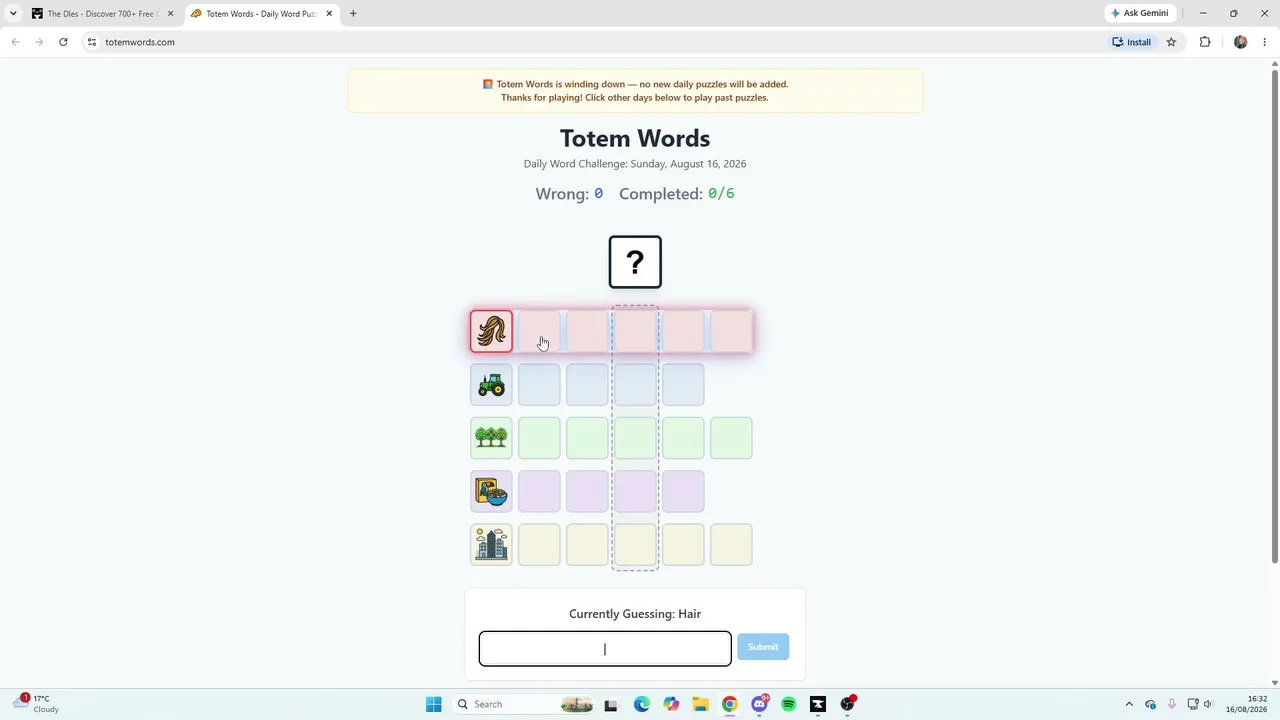Image resolution: width=1280 pixels, height=720 pixels.
Task: Select the trees clue icon
Action: tap(491, 437)
